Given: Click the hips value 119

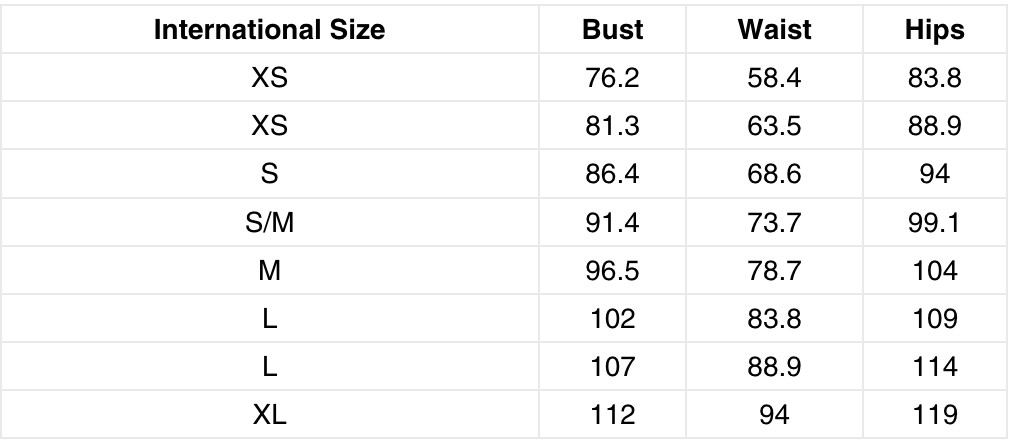Looking at the screenshot, I should 935,416.
